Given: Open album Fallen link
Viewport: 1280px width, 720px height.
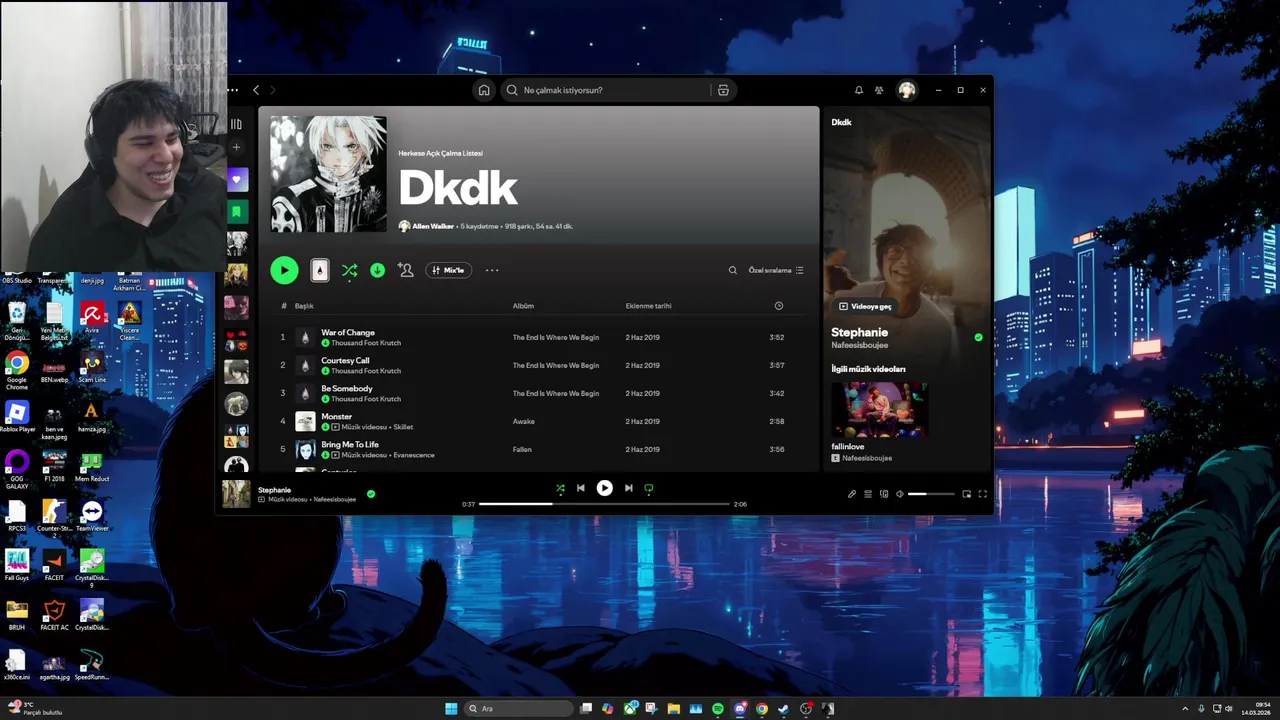Looking at the screenshot, I should (x=522, y=449).
